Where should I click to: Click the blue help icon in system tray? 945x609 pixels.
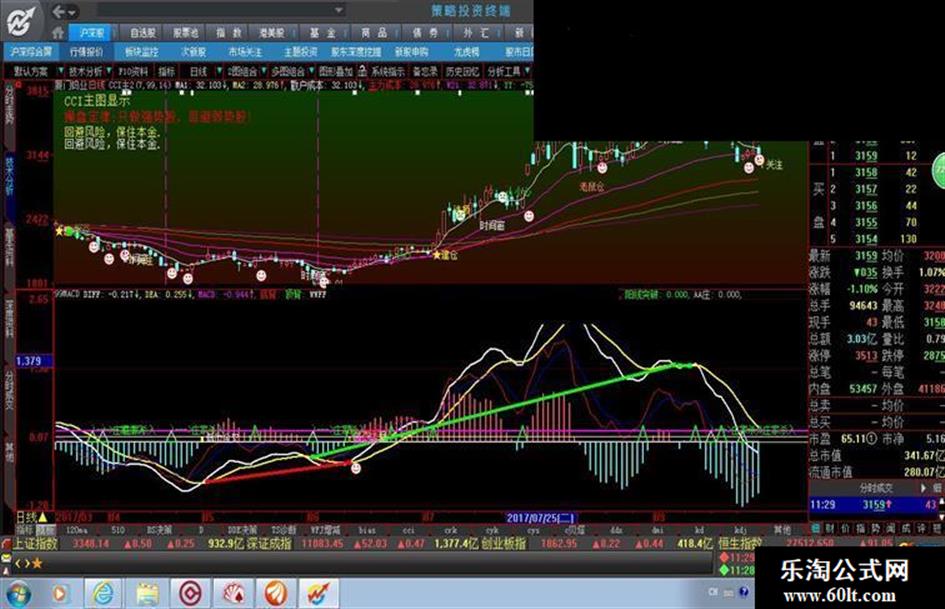pos(744,592)
